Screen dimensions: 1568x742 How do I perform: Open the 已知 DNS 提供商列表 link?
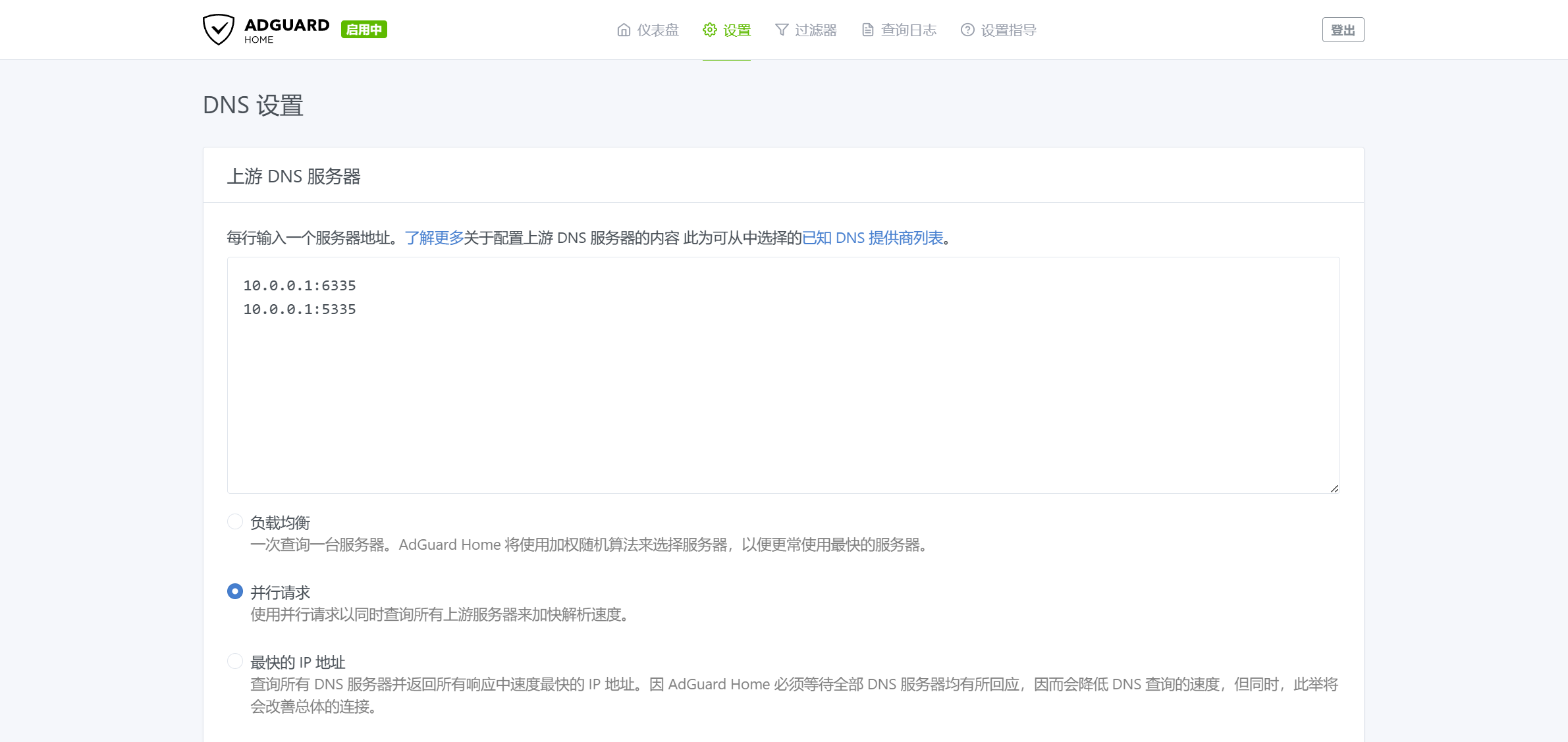[873, 238]
